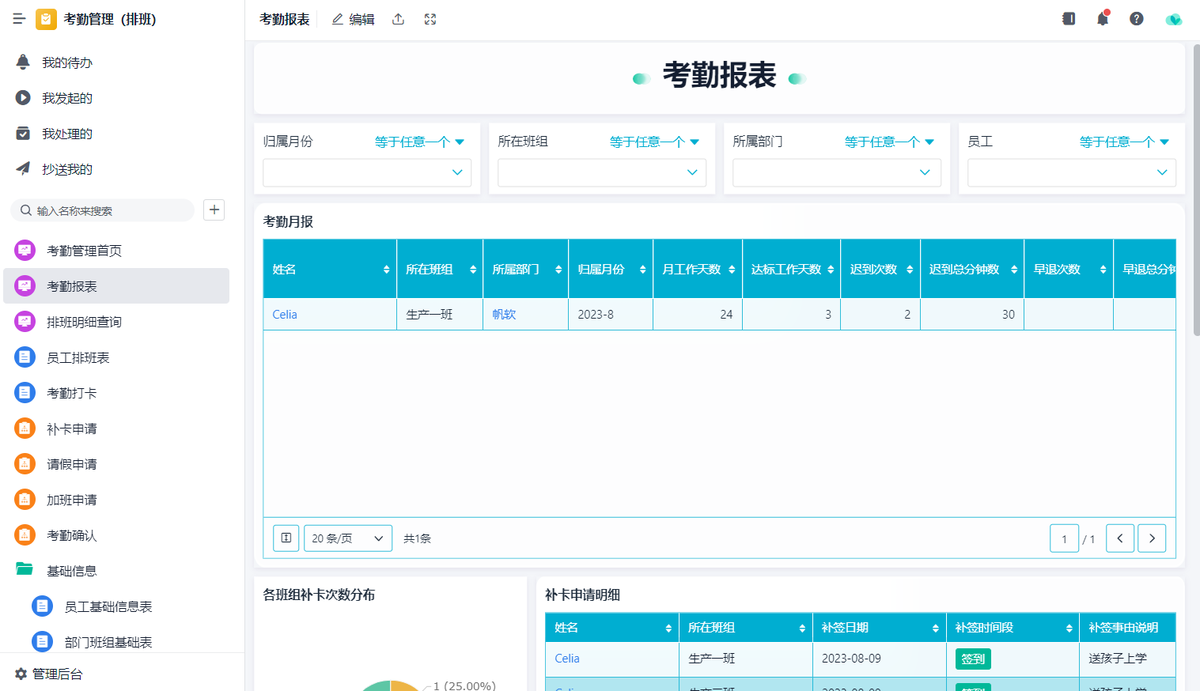The width and height of the screenshot is (1200, 691).
Task: Open the 所在班组 selection dropdown
Action: pos(600,172)
